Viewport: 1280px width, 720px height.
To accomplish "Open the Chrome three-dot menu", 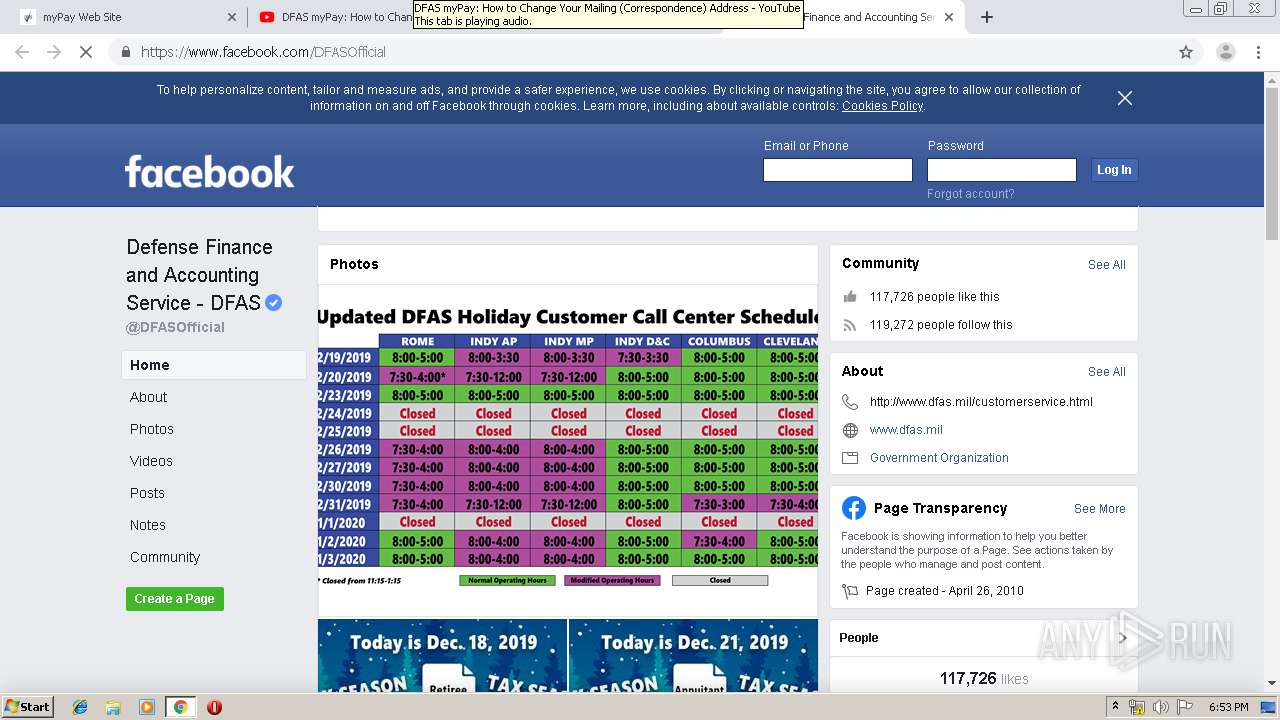I will pyautogui.click(x=1258, y=52).
